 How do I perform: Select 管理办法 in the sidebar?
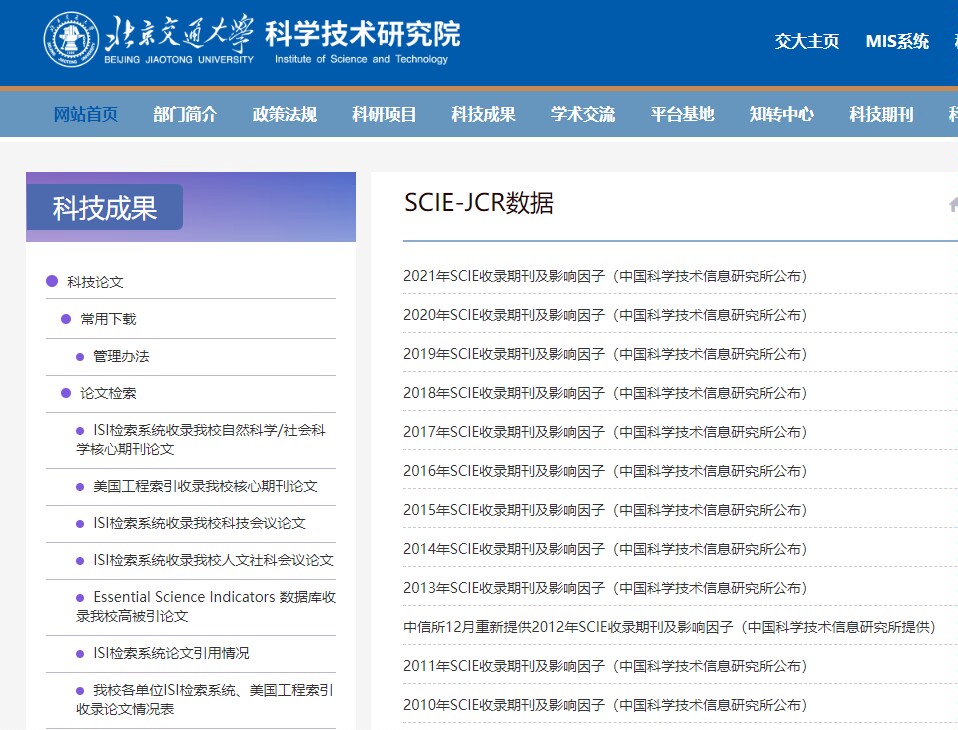[x=121, y=356]
